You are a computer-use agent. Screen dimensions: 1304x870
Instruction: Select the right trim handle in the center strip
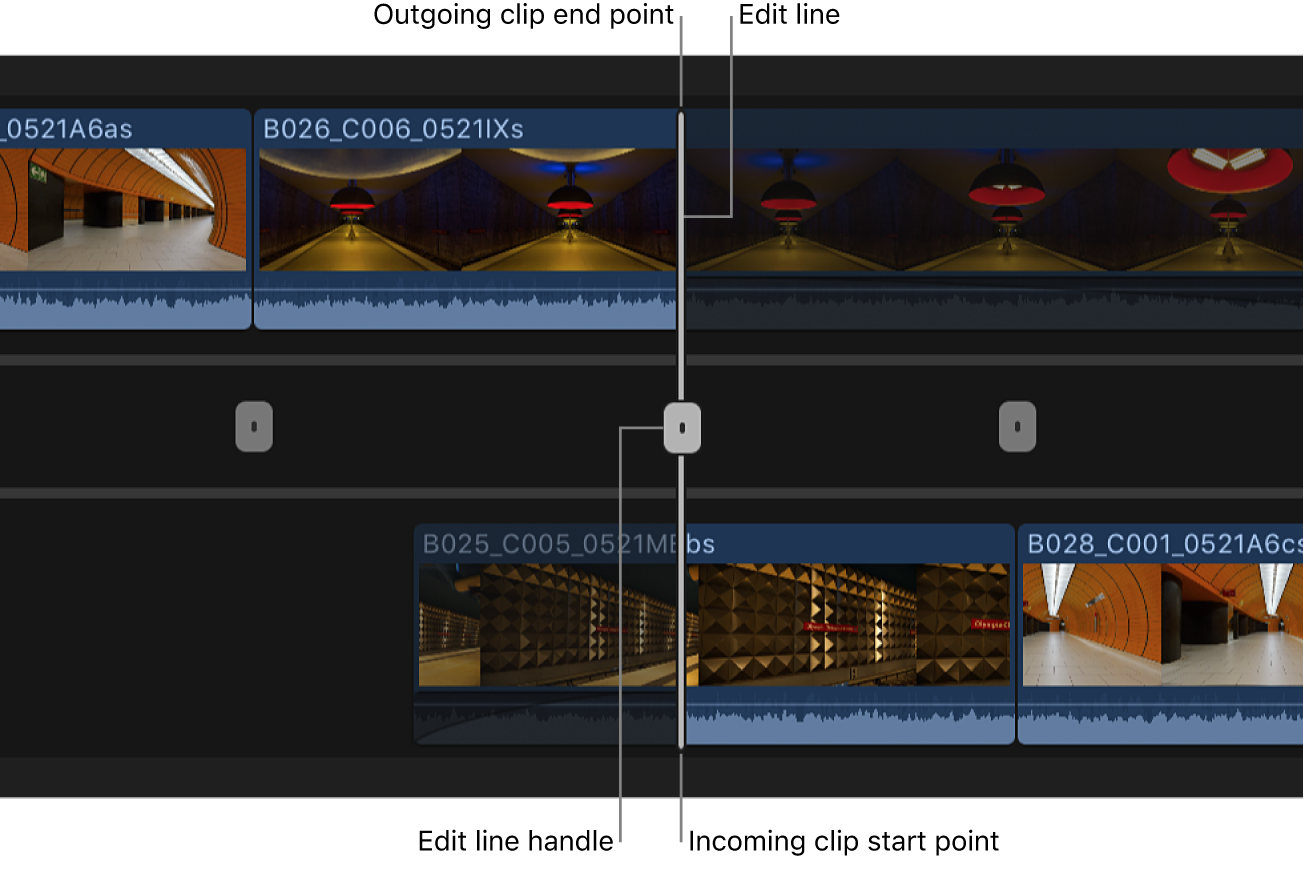[x=1018, y=426]
